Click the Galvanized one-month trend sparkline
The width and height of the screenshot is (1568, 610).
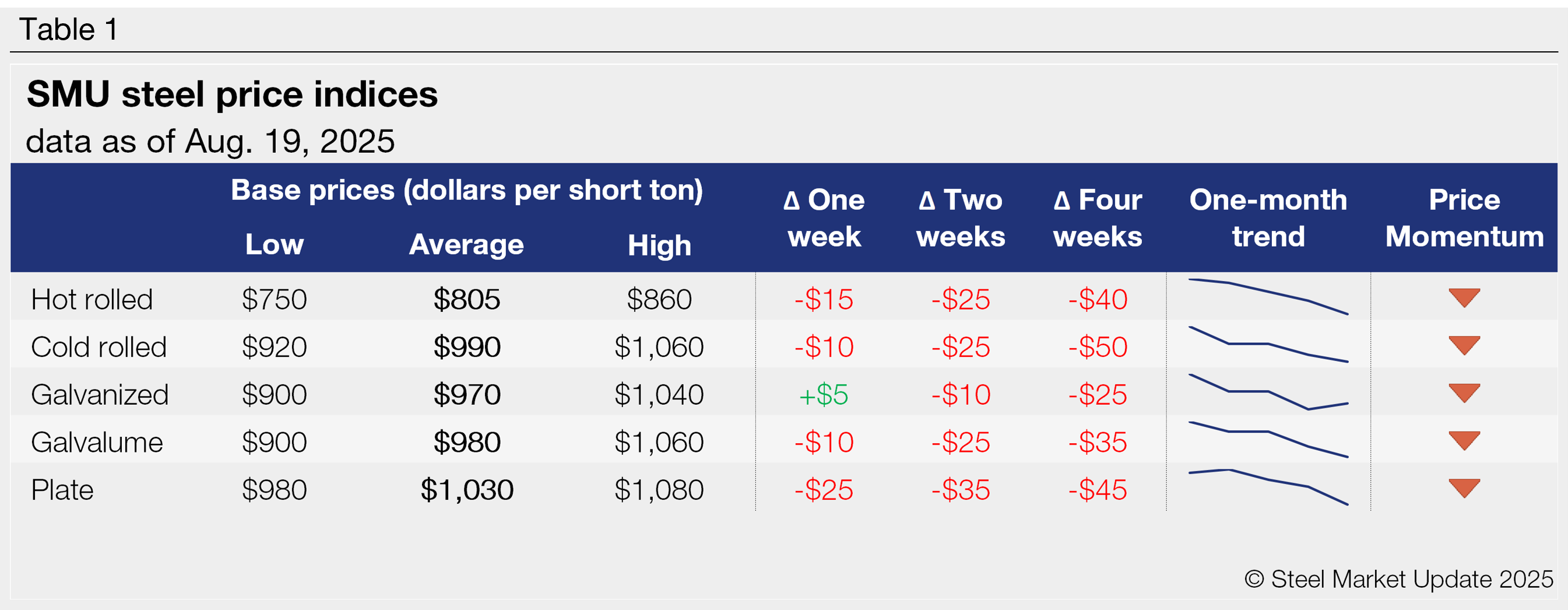click(x=1268, y=392)
